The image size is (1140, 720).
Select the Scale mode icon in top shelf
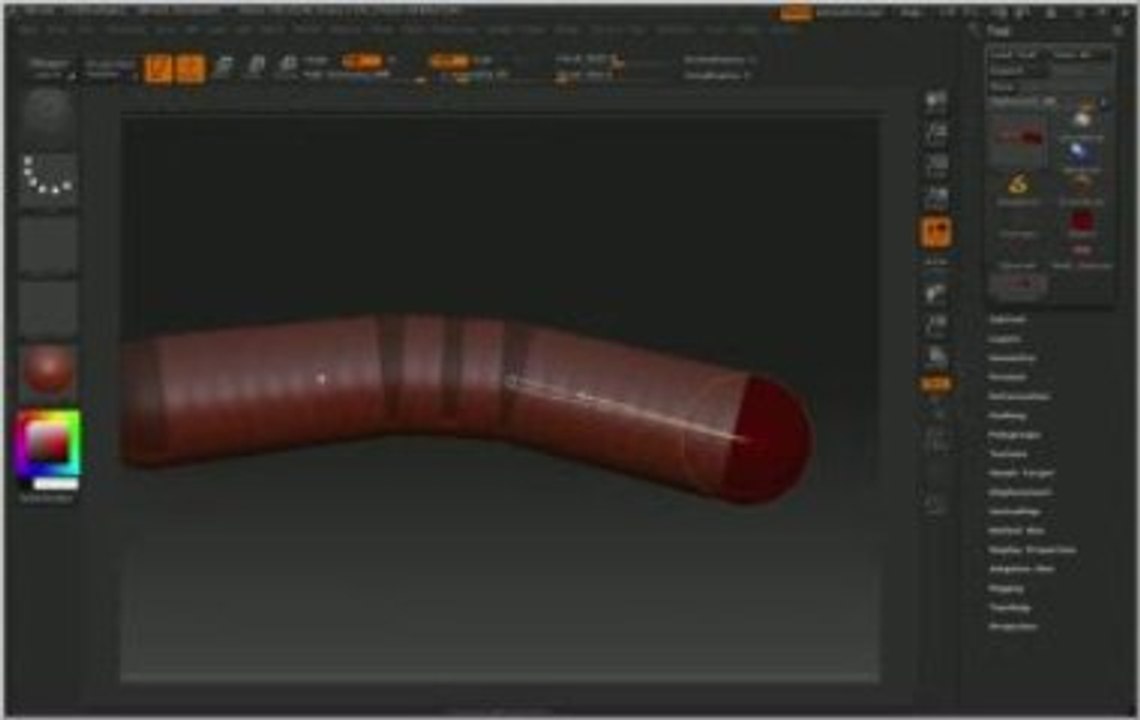255,67
